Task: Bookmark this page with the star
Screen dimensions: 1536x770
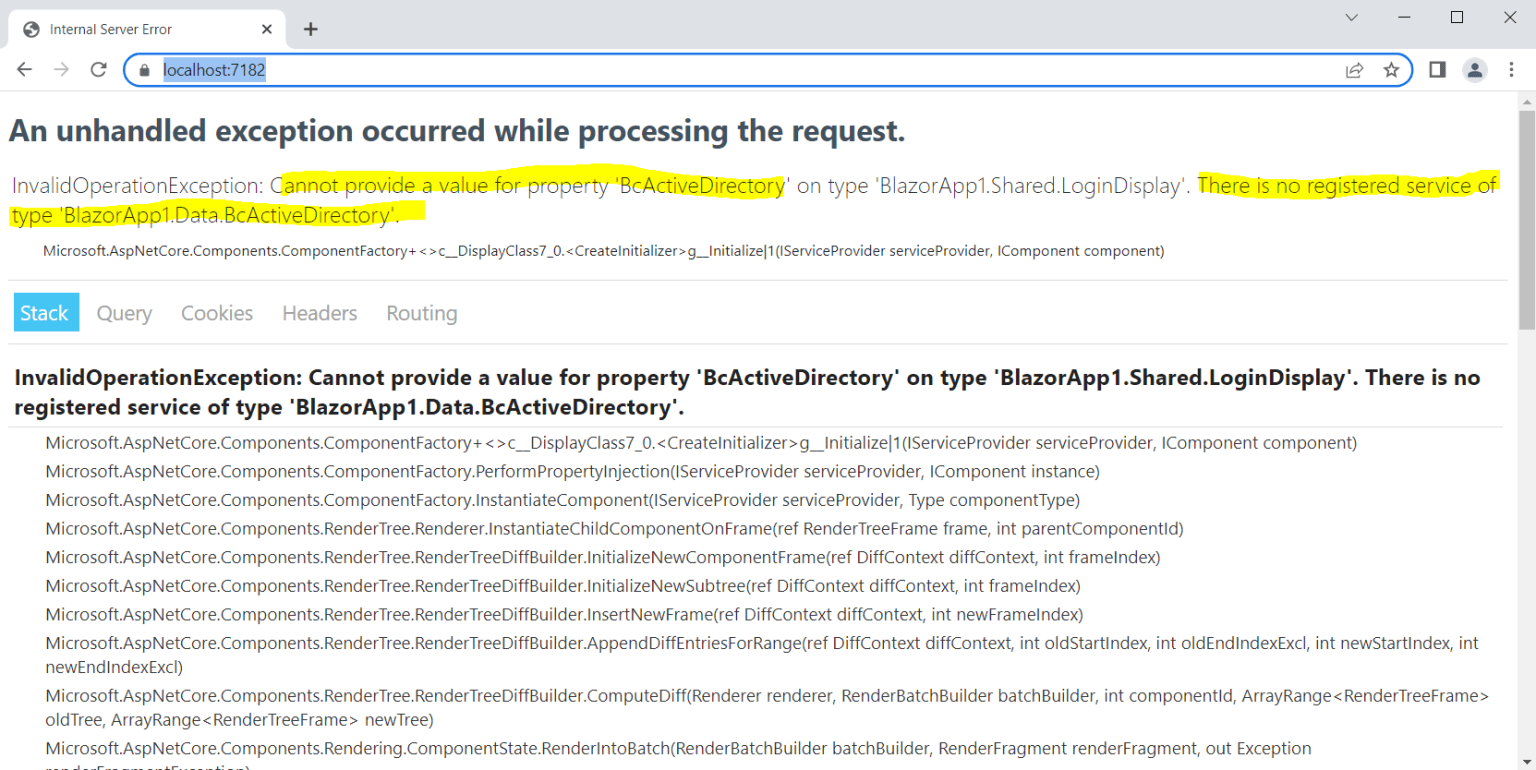Action: (1391, 70)
